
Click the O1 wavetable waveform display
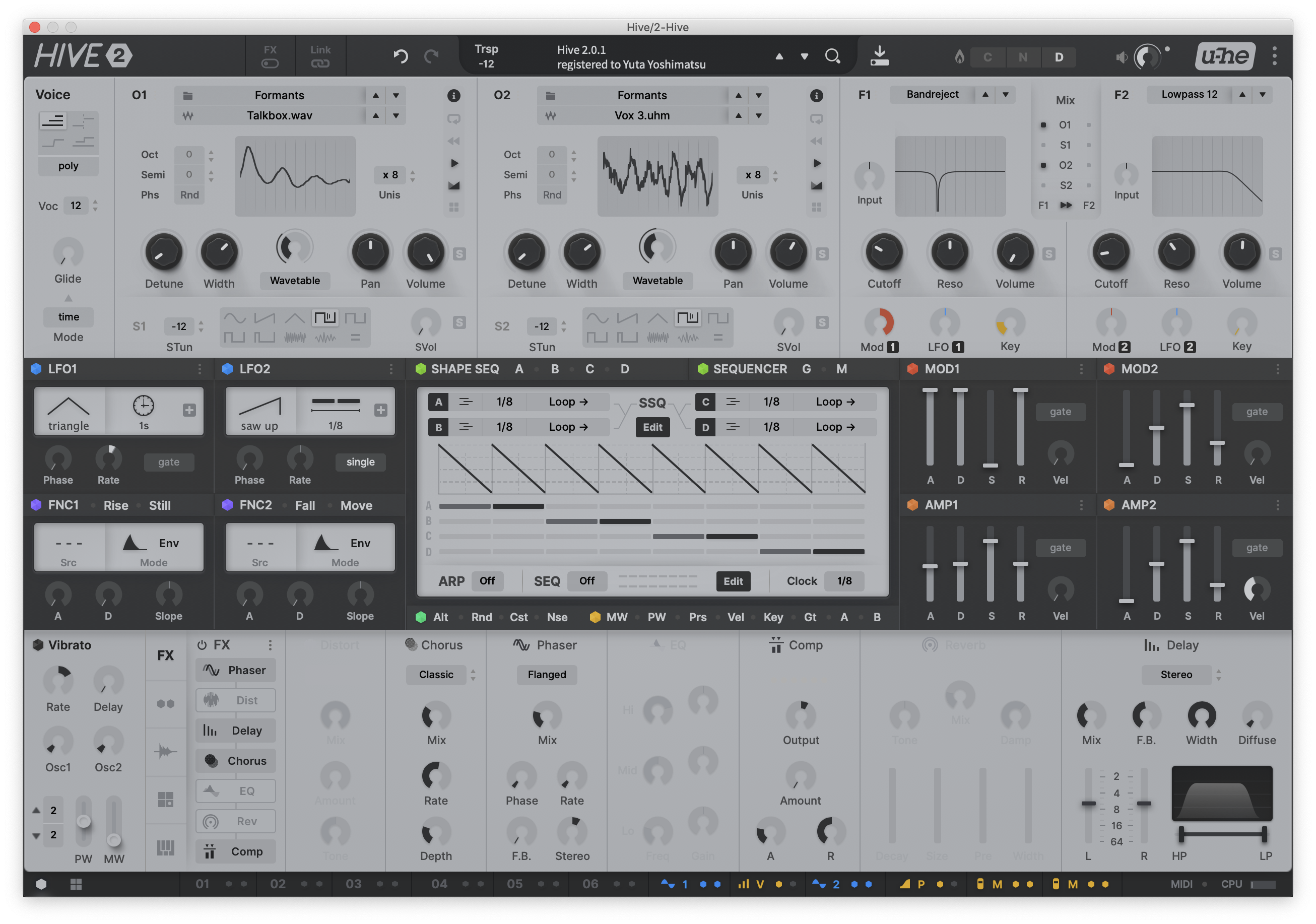point(295,176)
